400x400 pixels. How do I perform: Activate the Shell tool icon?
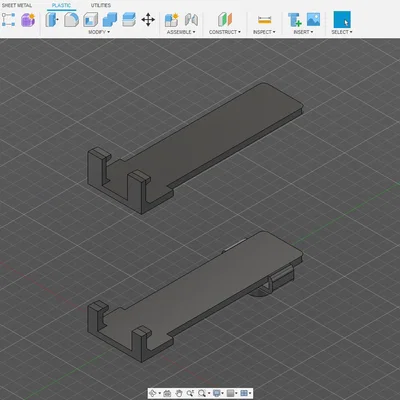coord(90,20)
